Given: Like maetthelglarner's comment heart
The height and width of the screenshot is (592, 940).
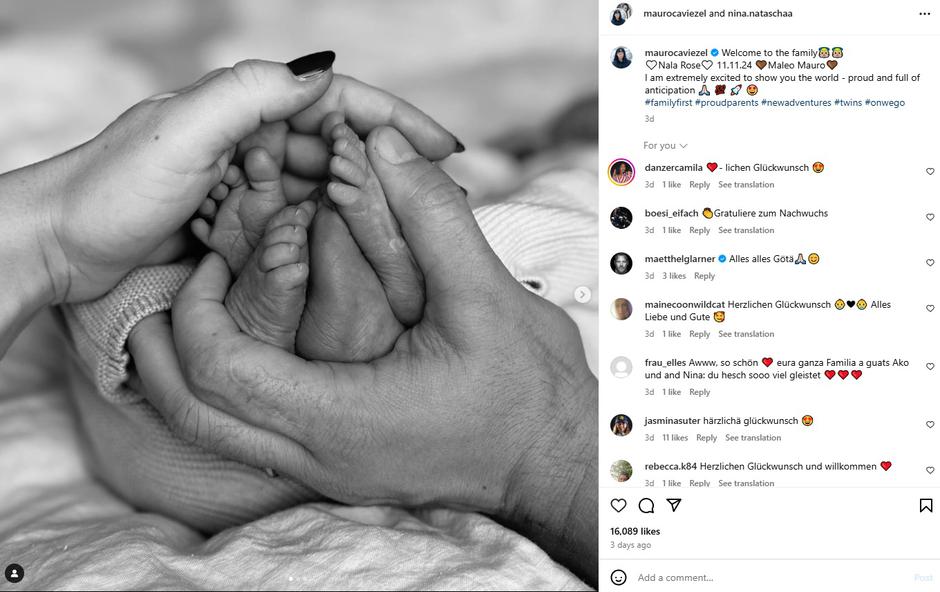Looking at the screenshot, I should tap(930, 262).
